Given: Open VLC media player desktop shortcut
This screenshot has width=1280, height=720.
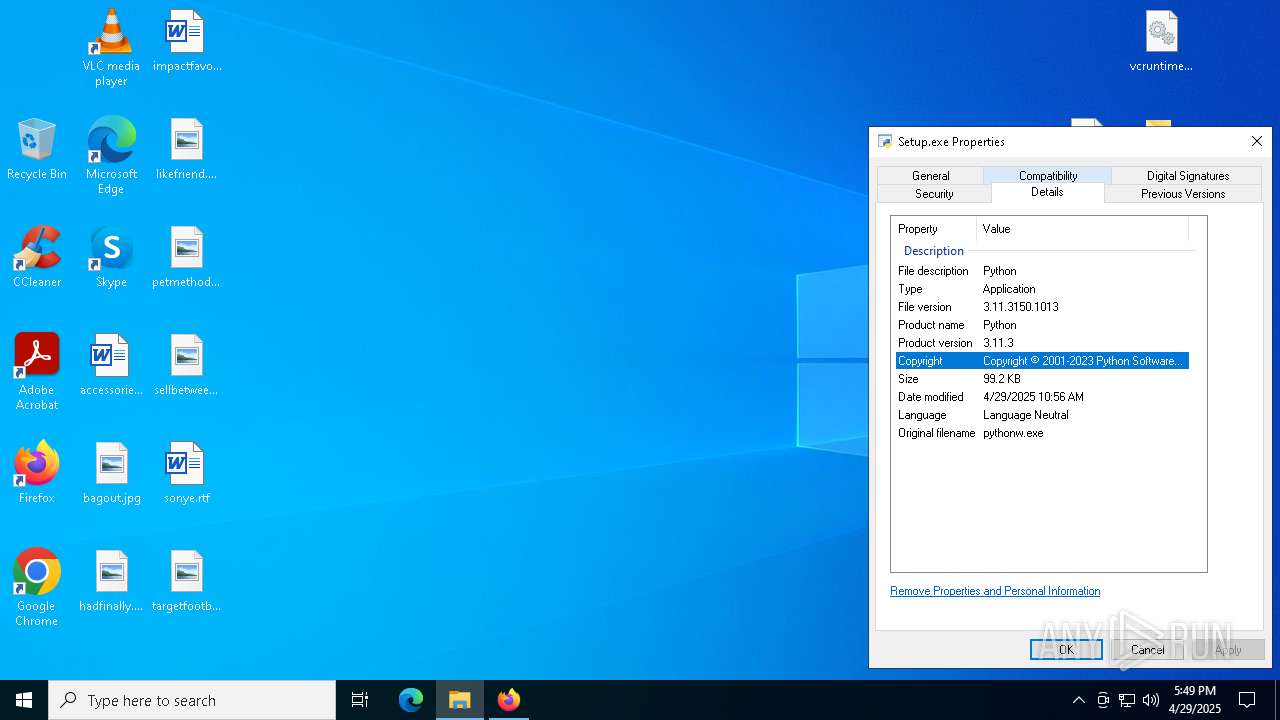Looking at the screenshot, I should click(x=111, y=47).
